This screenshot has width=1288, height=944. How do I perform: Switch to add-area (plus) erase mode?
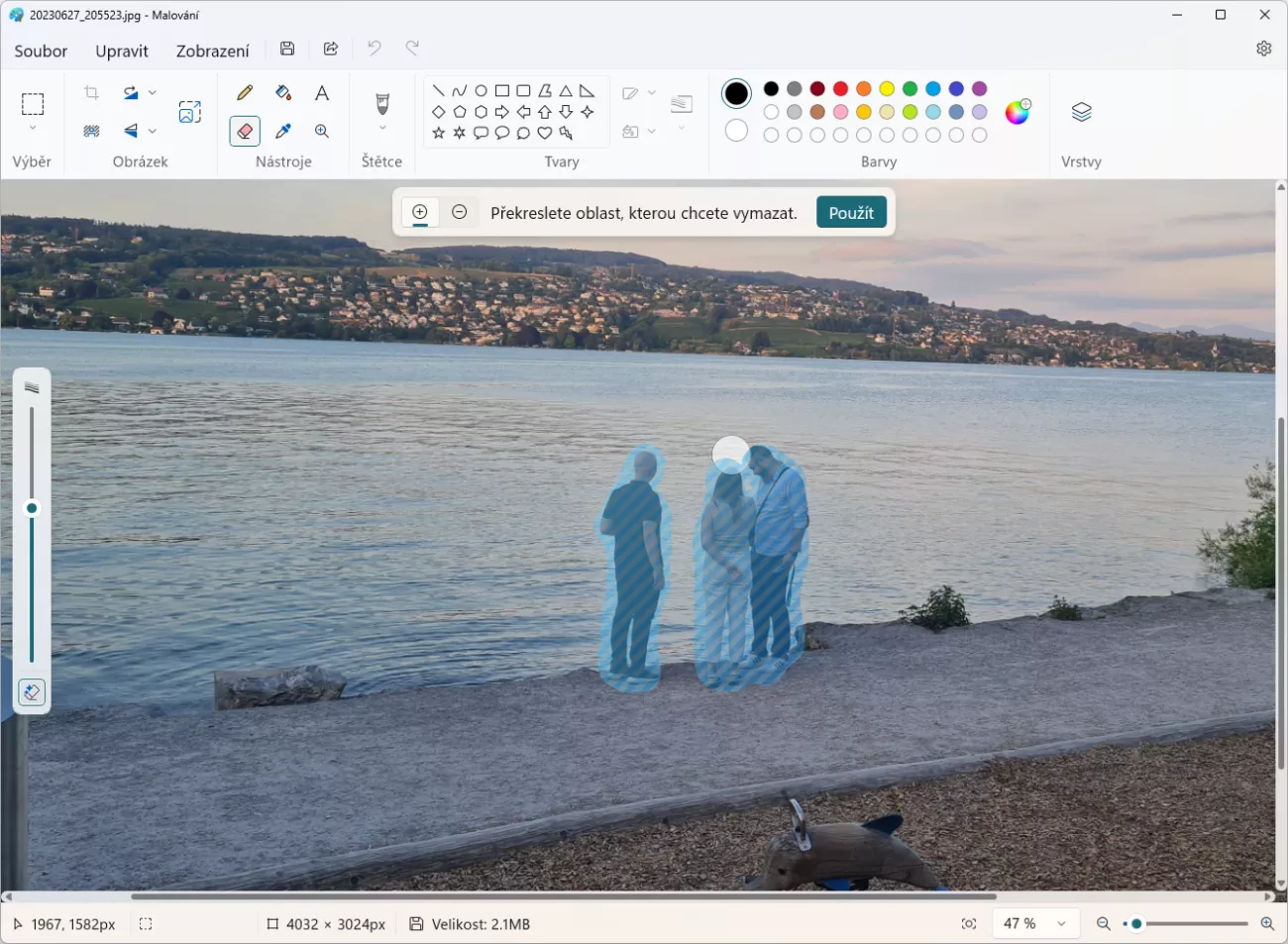(x=420, y=212)
